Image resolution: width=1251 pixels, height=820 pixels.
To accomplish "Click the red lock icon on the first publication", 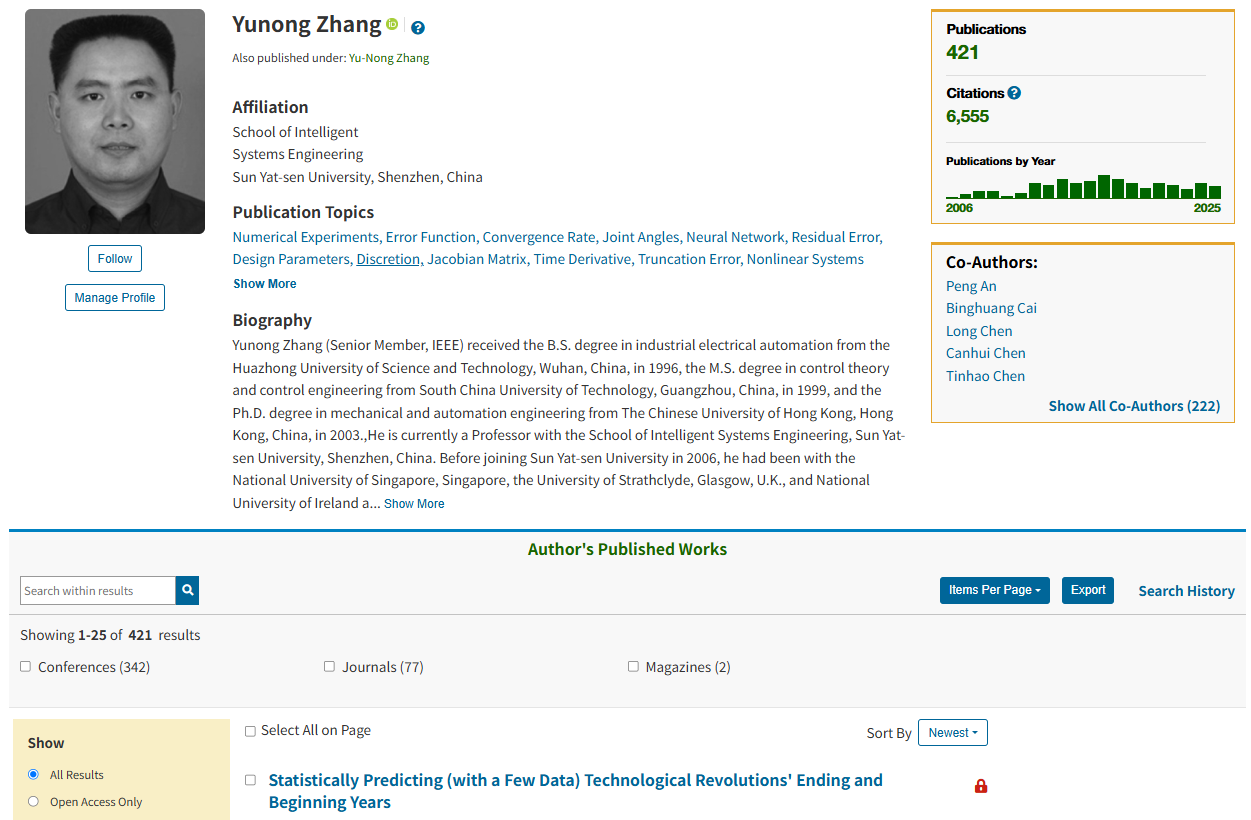I will tap(981, 786).
